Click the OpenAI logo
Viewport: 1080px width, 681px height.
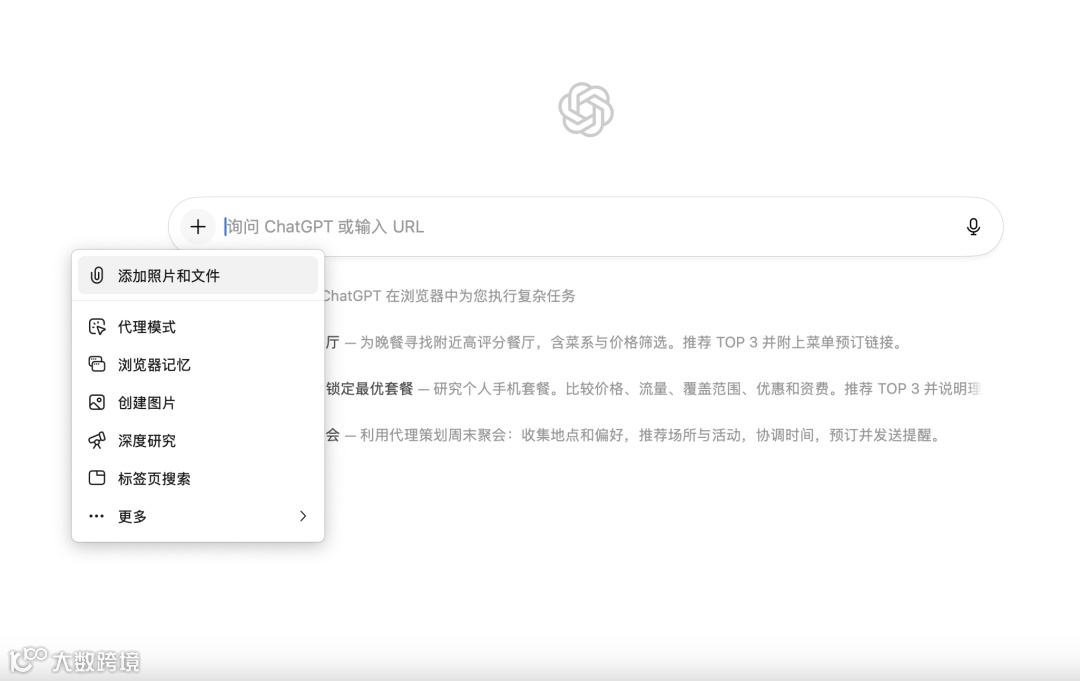pos(588,108)
